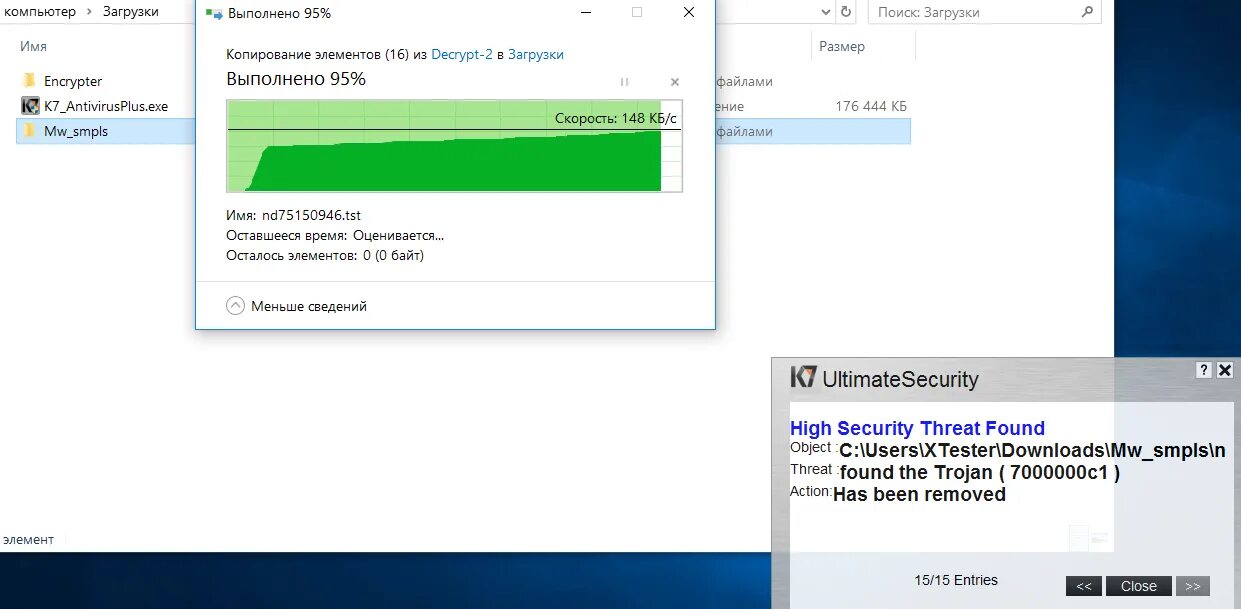Close the copy progress dialog window

coord(689,12)
